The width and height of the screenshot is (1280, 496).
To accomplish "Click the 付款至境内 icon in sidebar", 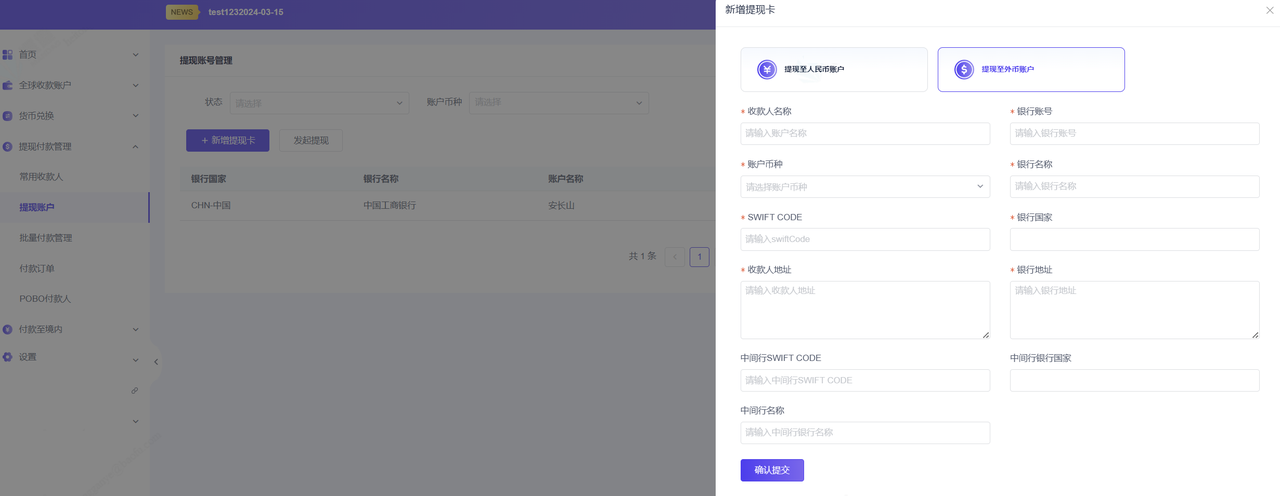I will [8, 329].
